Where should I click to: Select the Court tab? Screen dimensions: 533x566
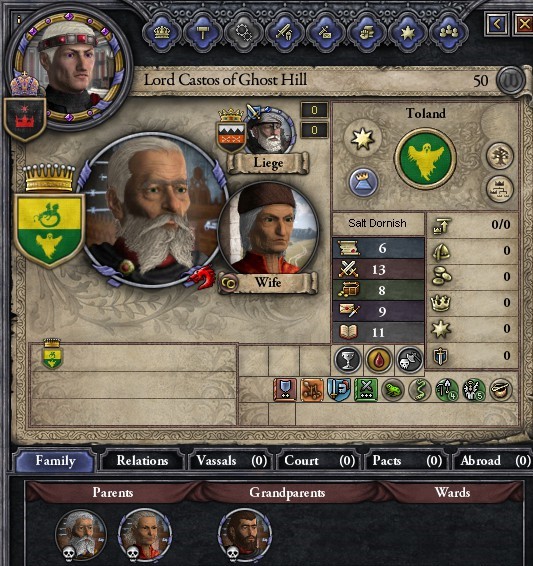click(319, 461)
